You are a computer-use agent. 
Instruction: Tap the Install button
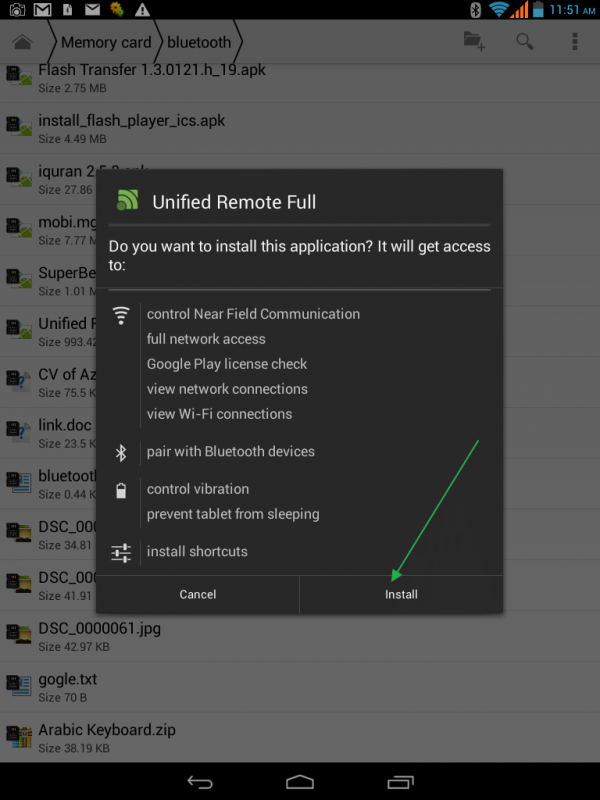(401, 594)
